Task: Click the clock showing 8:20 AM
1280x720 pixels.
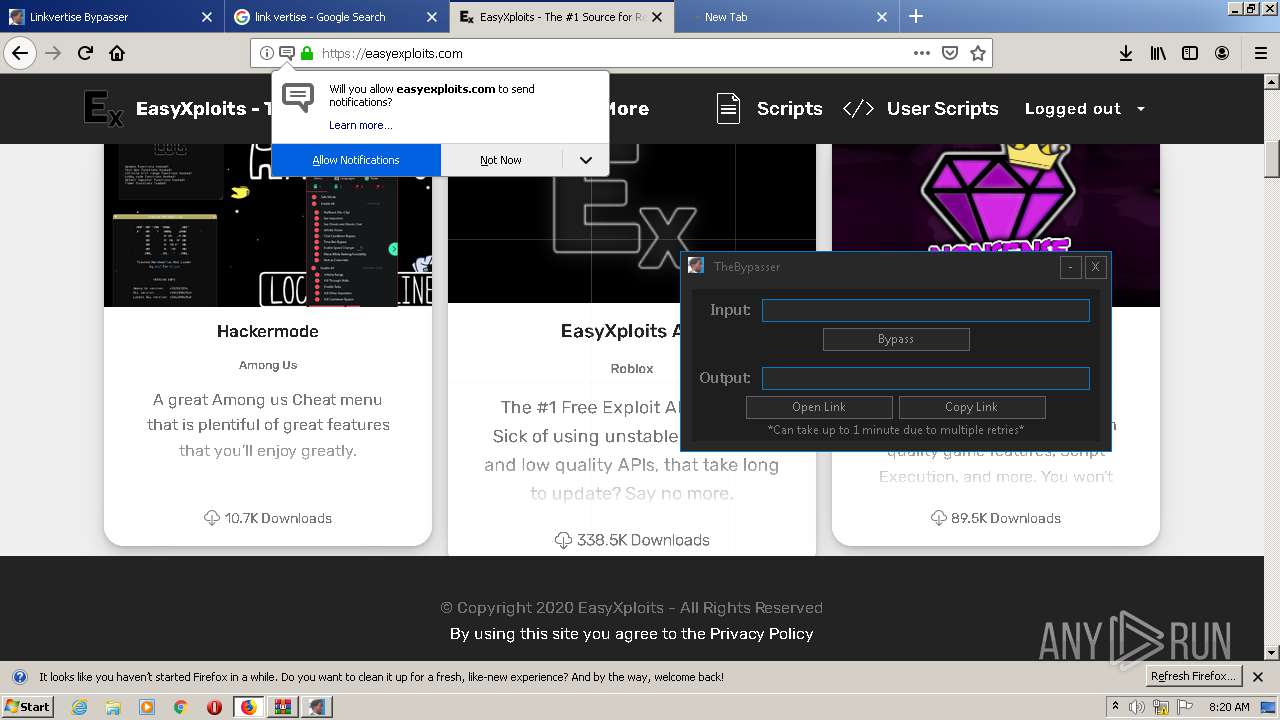Action: (x=1229, y=707)
